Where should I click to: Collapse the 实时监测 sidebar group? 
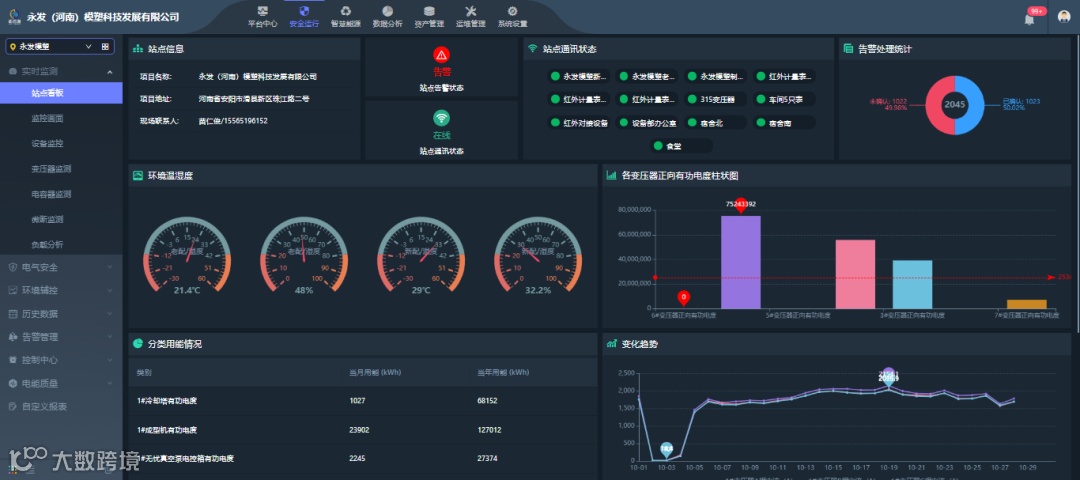[x=61, y=71]
